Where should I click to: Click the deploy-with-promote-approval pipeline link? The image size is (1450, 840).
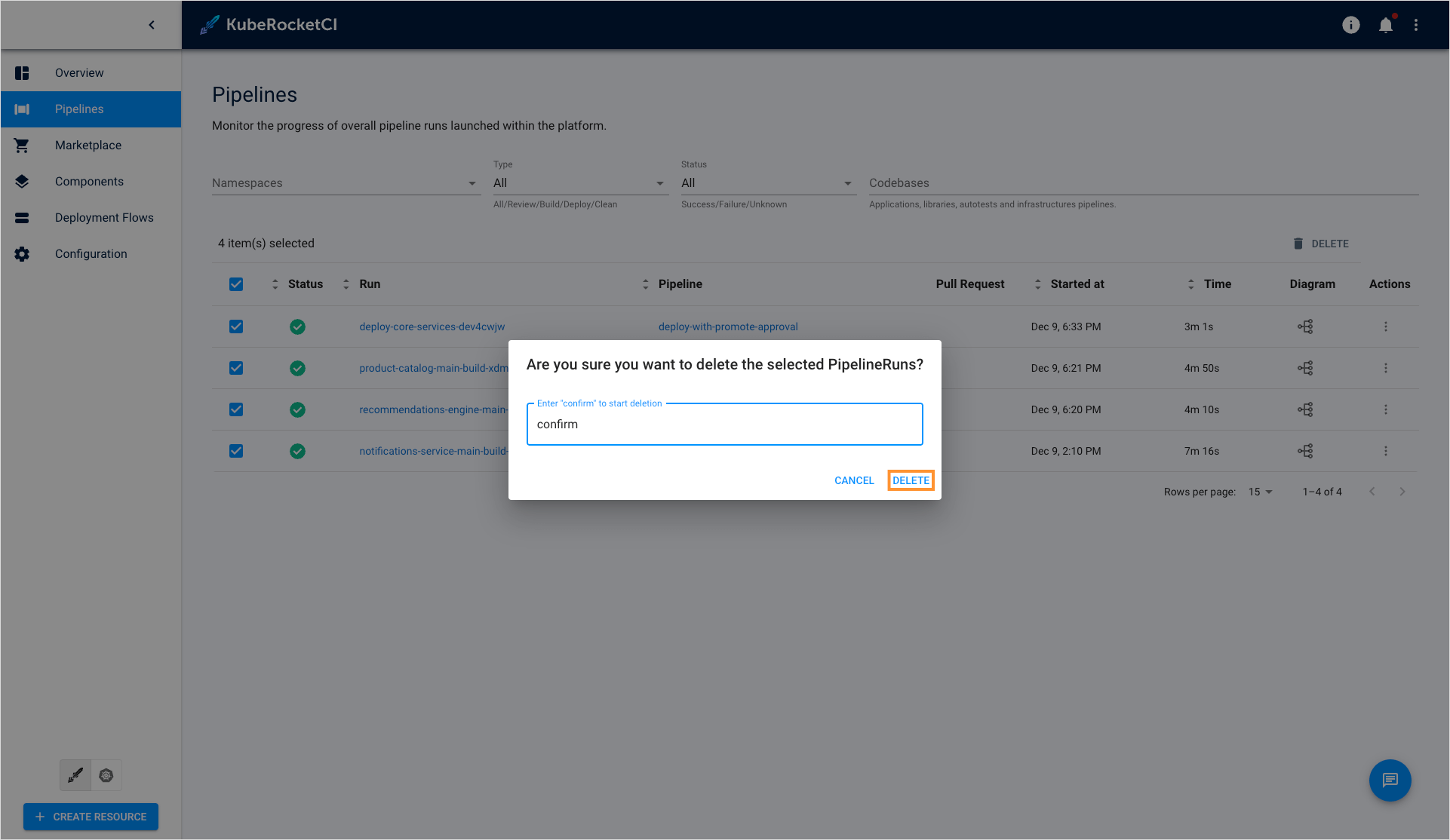[x=727, y=326]
